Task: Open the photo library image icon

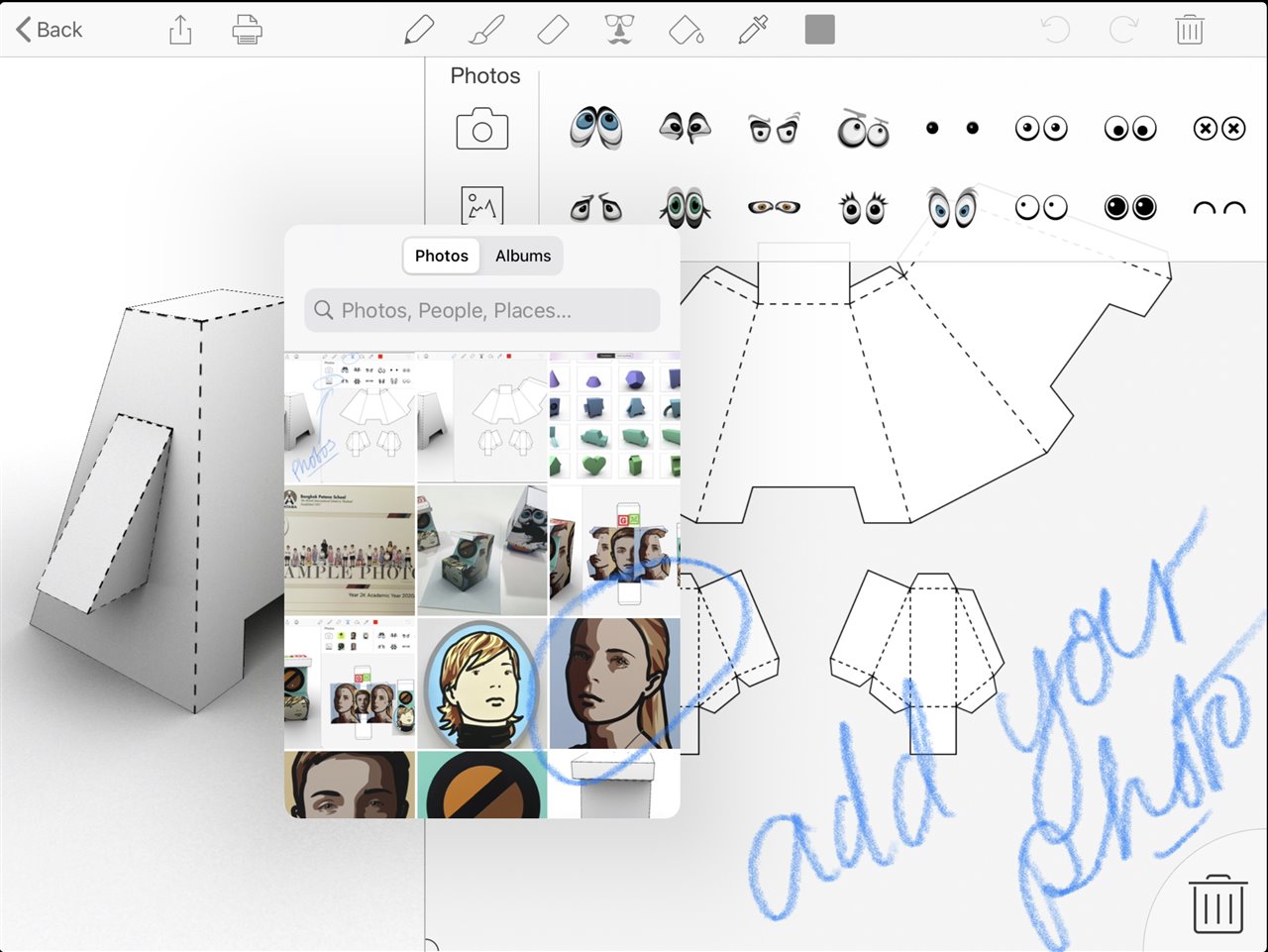Action: tap(482, 205)
